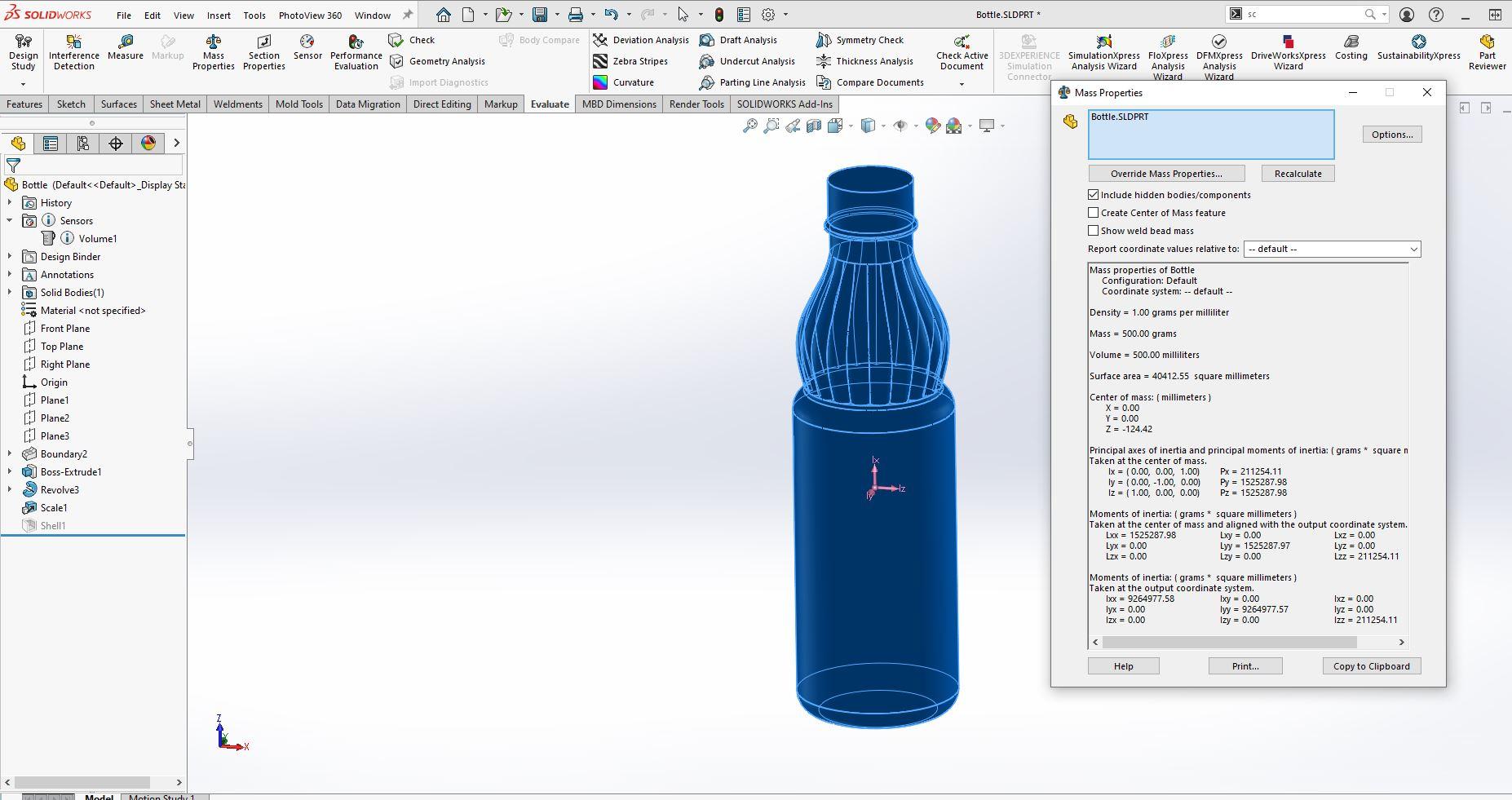Toggle Zebra Stripes display
Viewport: 1512px width, 800px height.
coord(630,61)
